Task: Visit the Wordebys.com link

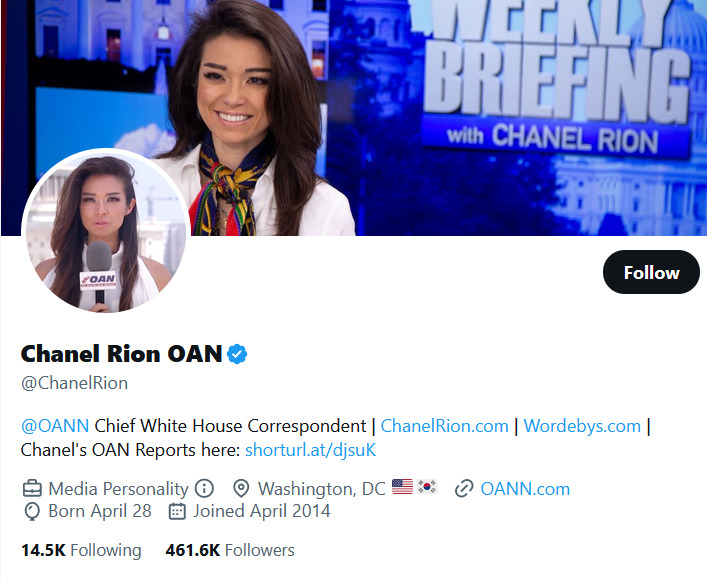Action: [582, 426]
